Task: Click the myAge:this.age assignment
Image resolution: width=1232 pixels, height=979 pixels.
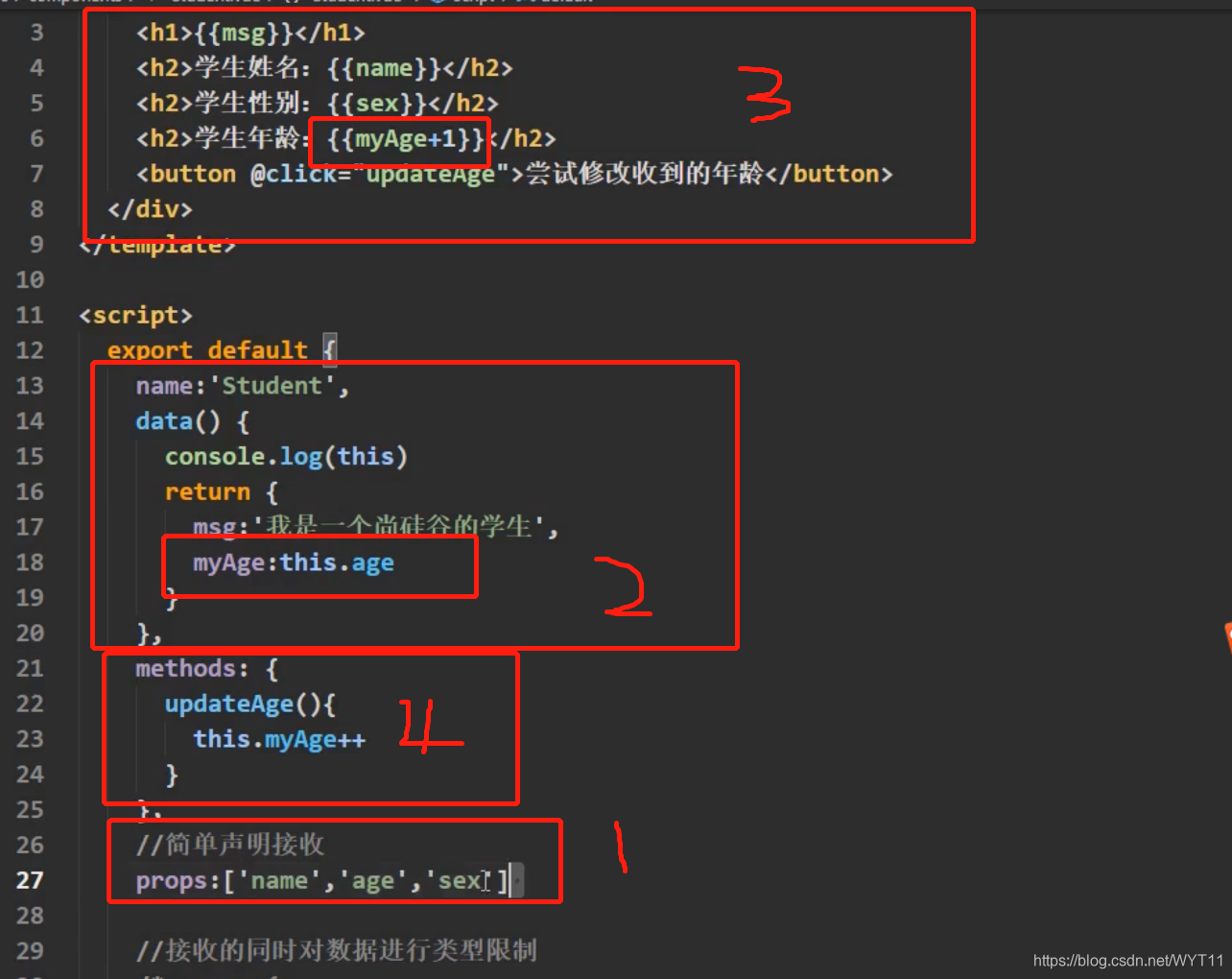Action: point(294,562)
